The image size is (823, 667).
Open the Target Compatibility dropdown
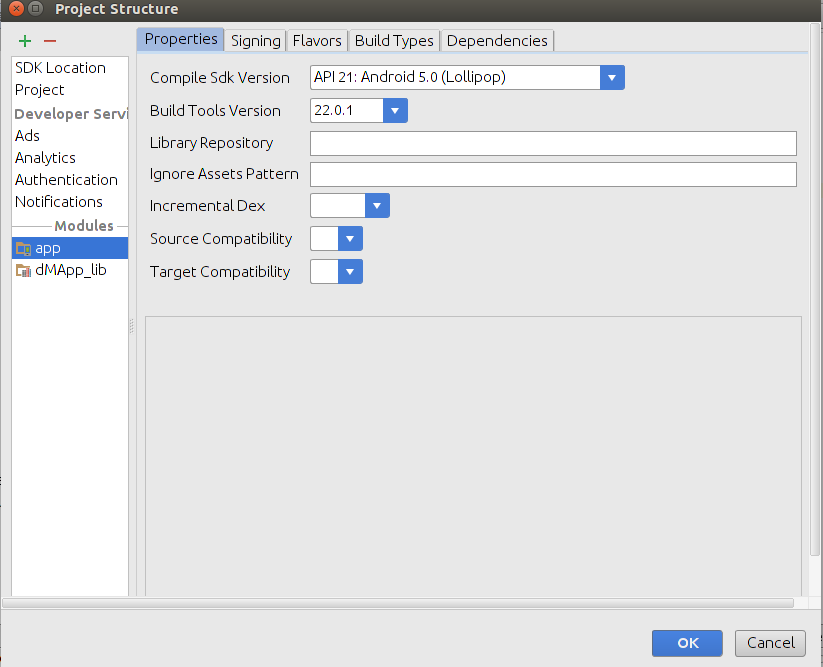[x=350, y=272]
